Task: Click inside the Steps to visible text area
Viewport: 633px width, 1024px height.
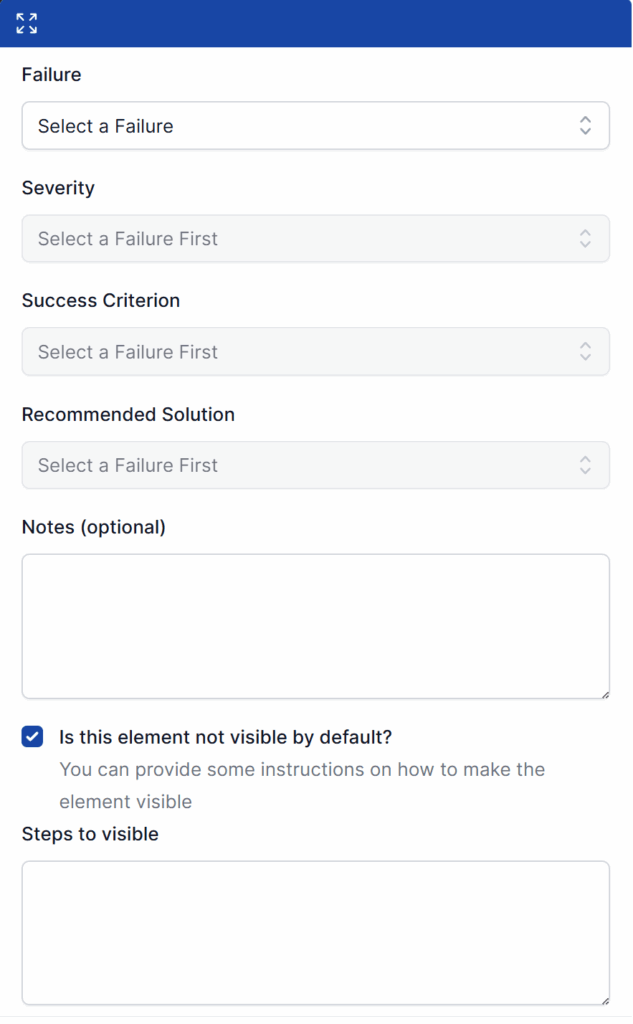Action: 315,930
